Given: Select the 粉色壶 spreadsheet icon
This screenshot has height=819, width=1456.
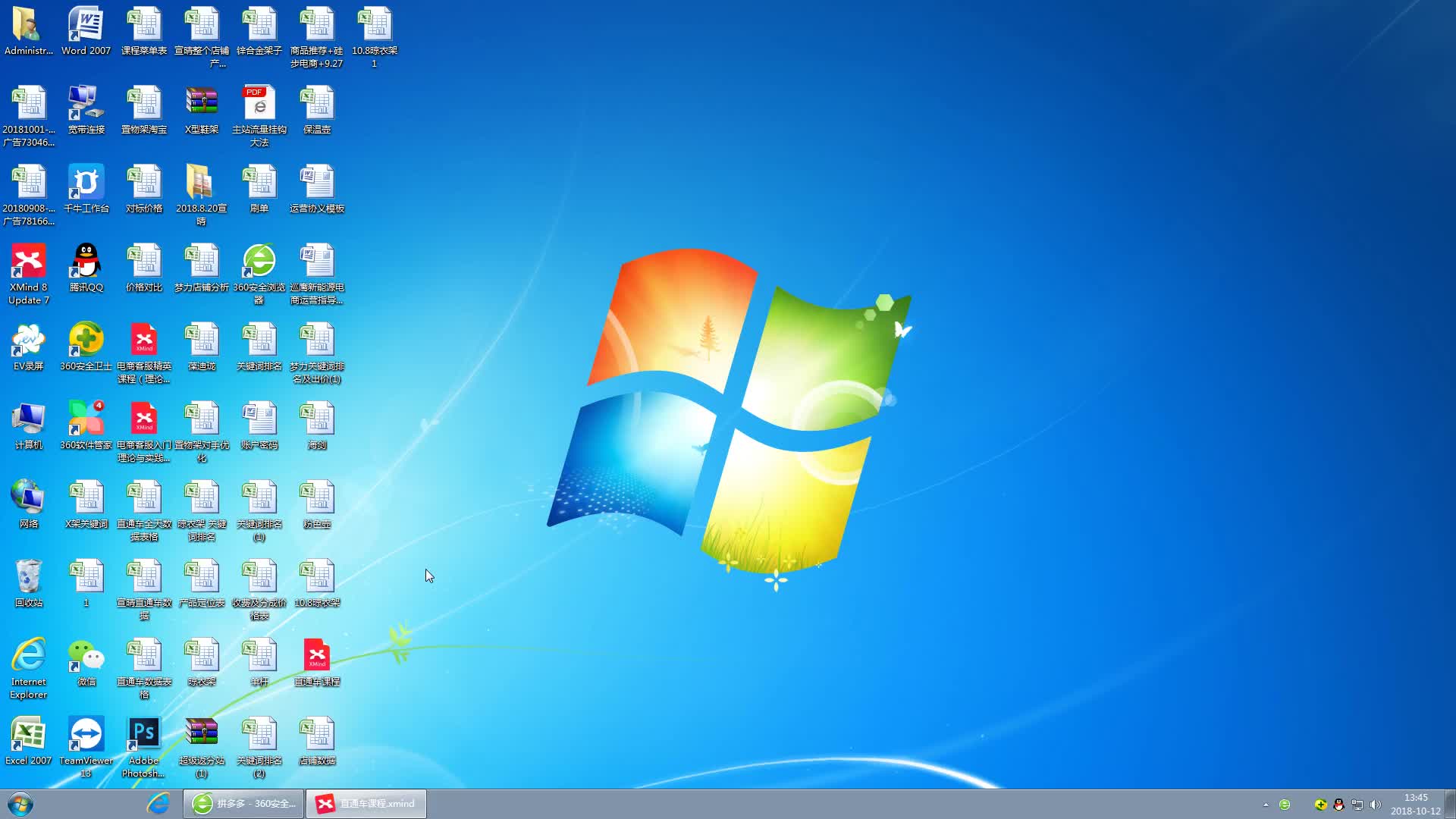Looking at the screenshot, I should click(317, 504).
